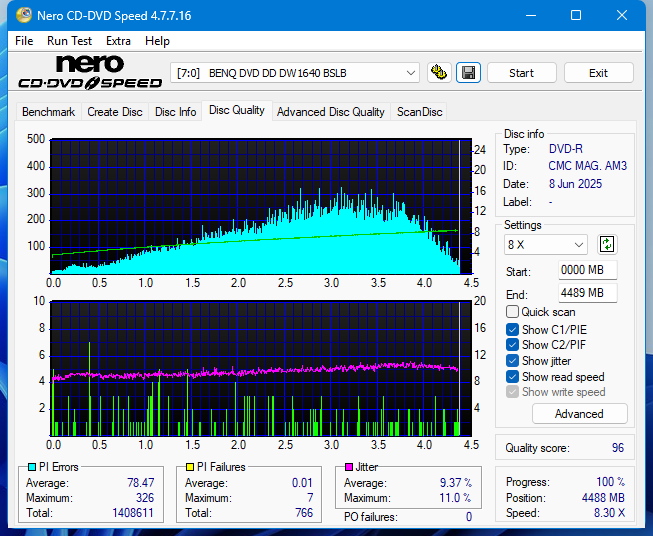653x536 pixels.
Task: Click the Nero app icon in title bar
Action: (17, 16)
